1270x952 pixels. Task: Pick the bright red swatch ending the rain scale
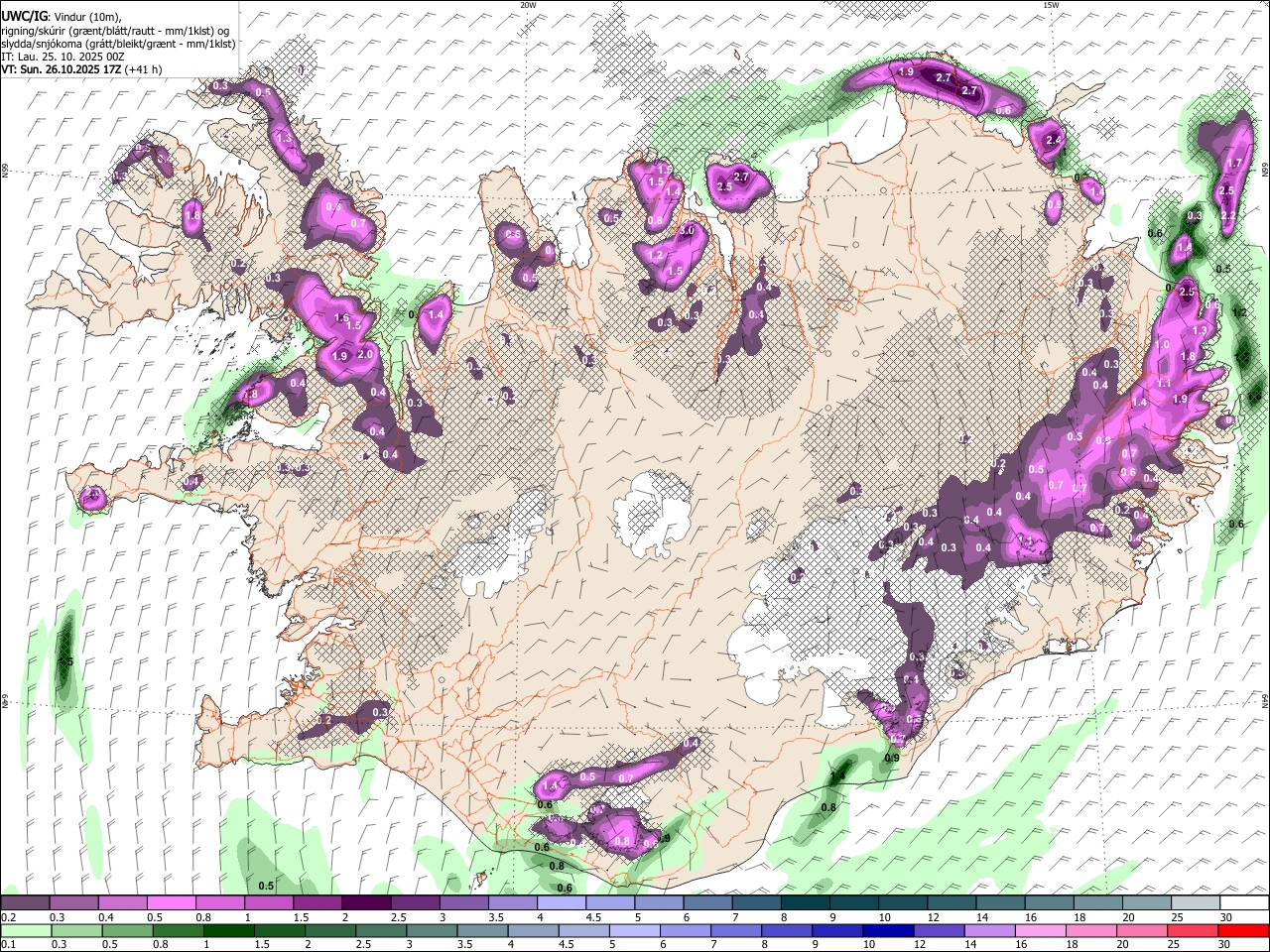(x=1243, y=930)
